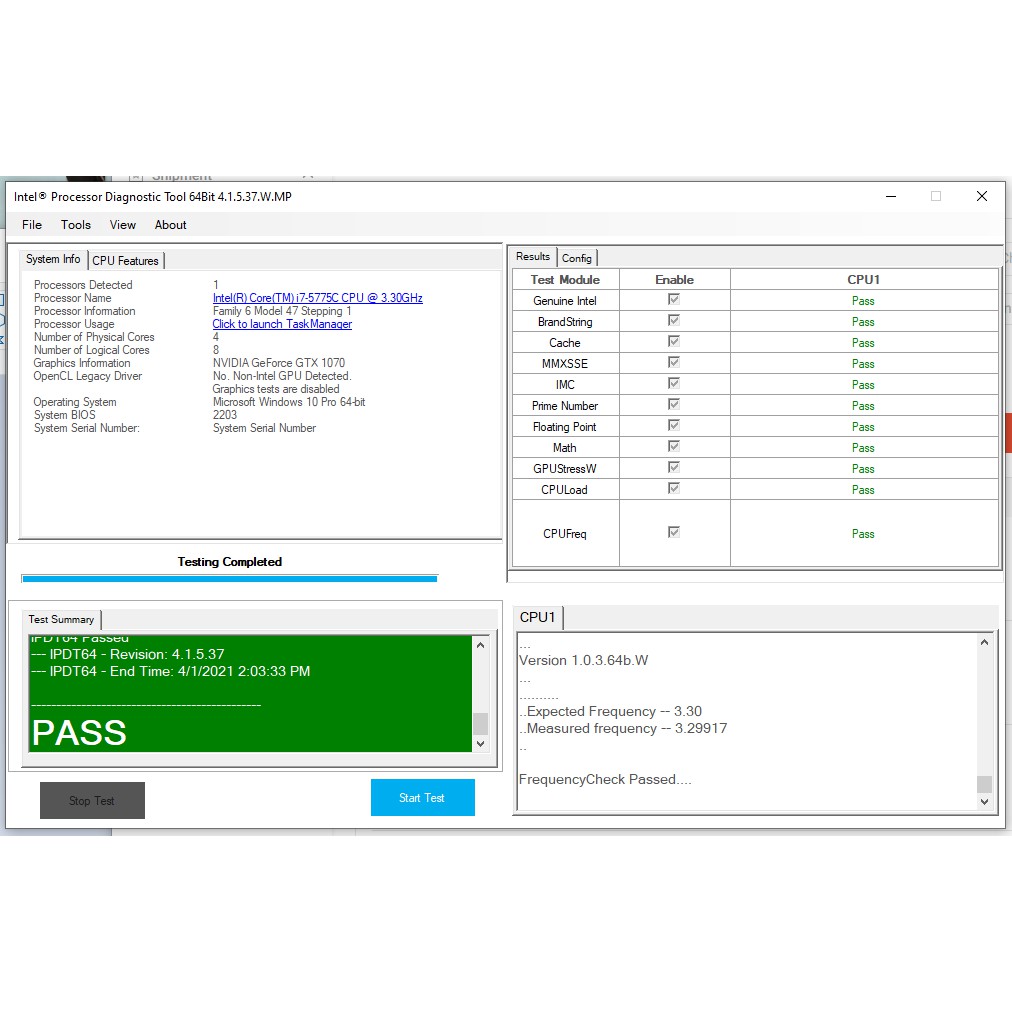The image size is (1012, 1012).
Task: Open the About menu
Action: (x=171, y=225)
